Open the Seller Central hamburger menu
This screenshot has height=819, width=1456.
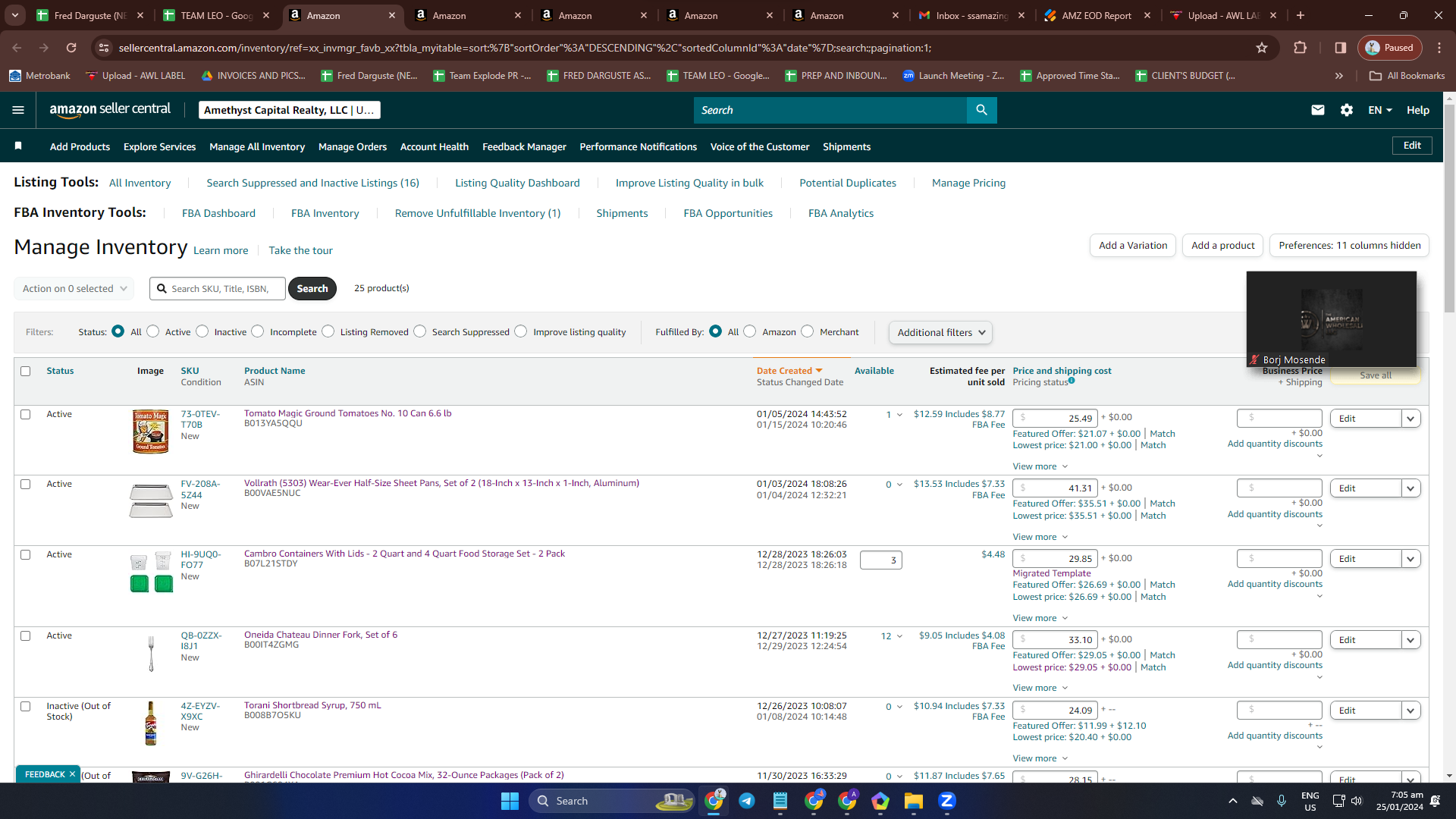tap(18, 110)
